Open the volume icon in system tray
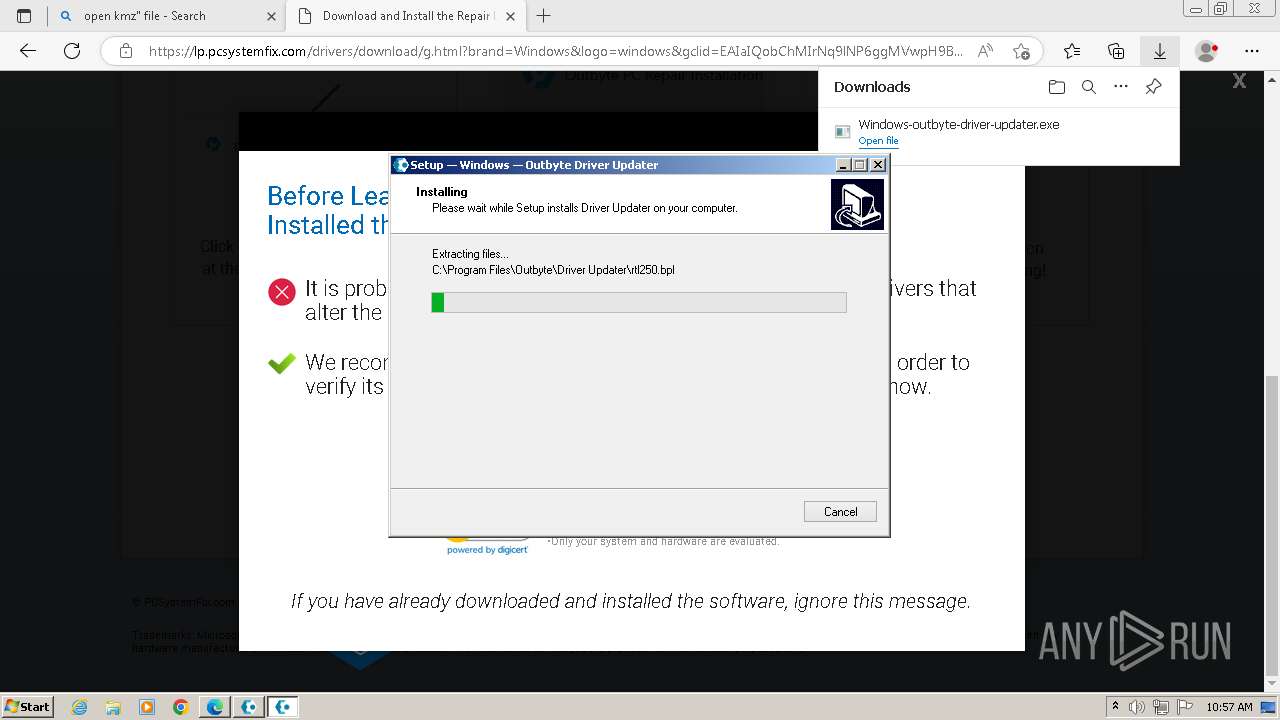The image size is (1280, 720). (1136, 707)
